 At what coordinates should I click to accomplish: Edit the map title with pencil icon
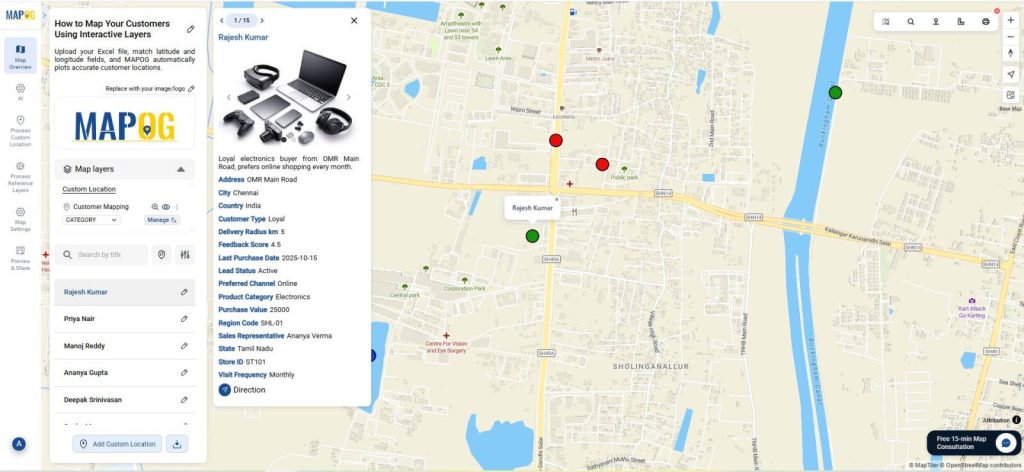pos(191,29)
